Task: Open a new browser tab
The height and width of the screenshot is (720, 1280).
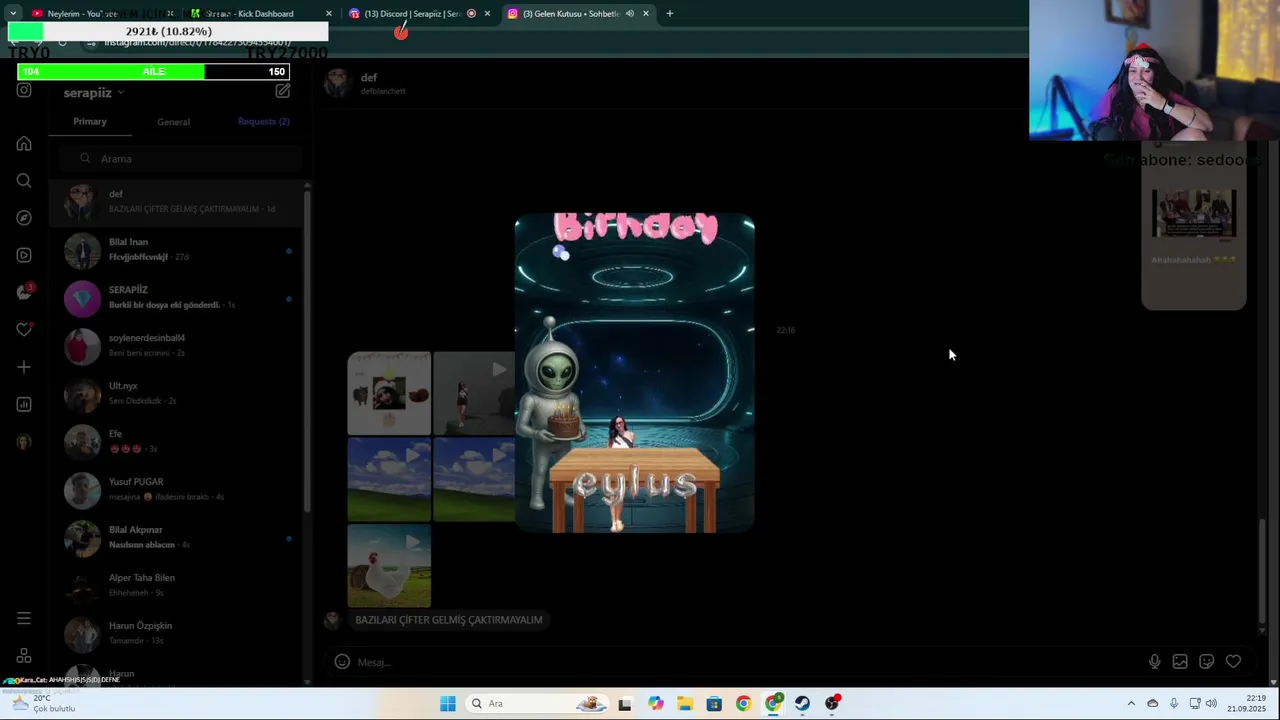Action: (670, 13)
